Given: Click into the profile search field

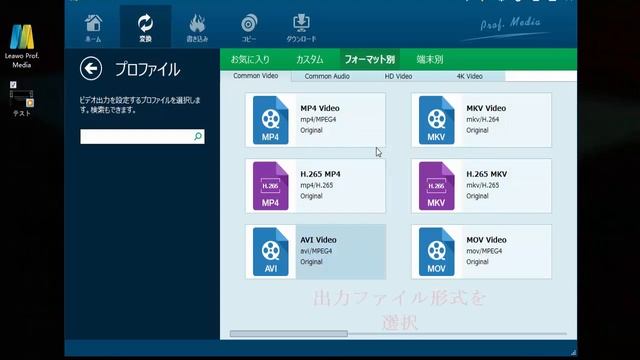Looking at the screenshot, I should pos(142,136).
